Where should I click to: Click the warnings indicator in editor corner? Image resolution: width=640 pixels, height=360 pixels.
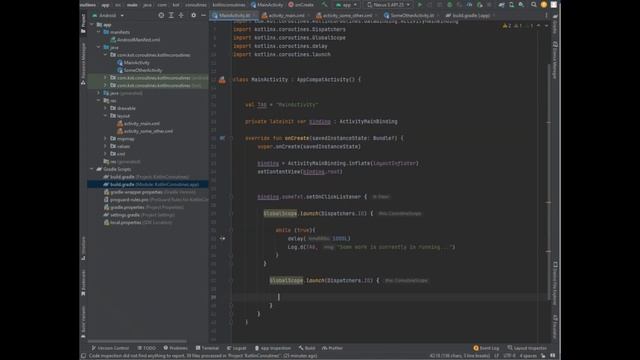click(517, 26)
